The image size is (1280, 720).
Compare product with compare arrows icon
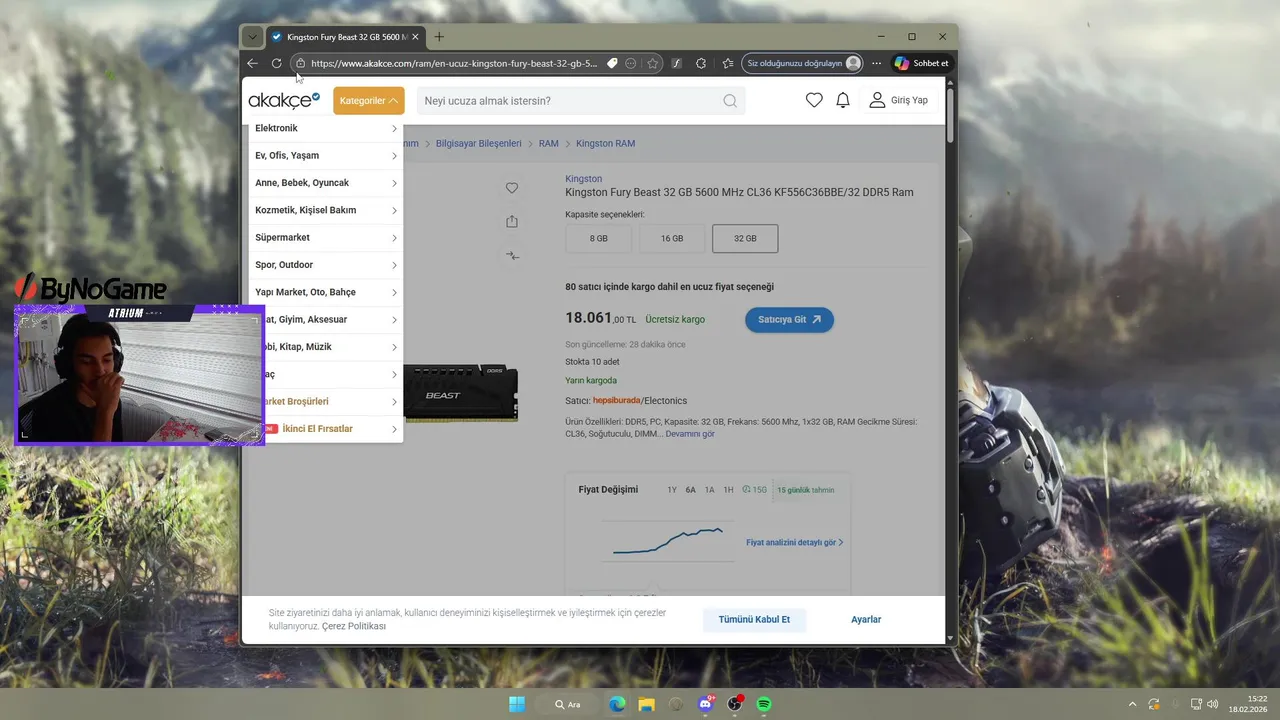click(x=512, y=255)
